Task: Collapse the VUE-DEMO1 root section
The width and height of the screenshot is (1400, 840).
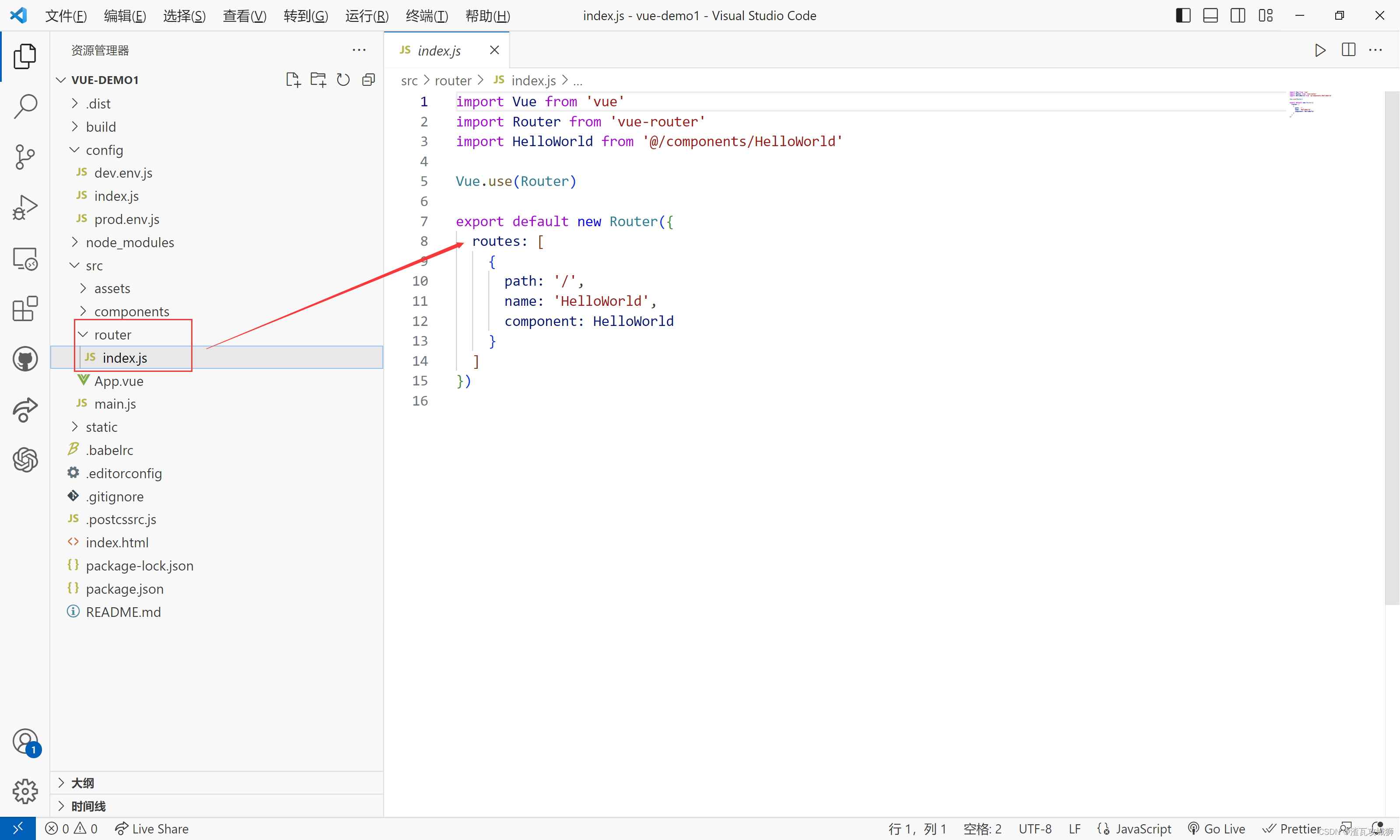Action: pyautogui.click(x=105, y=80)
